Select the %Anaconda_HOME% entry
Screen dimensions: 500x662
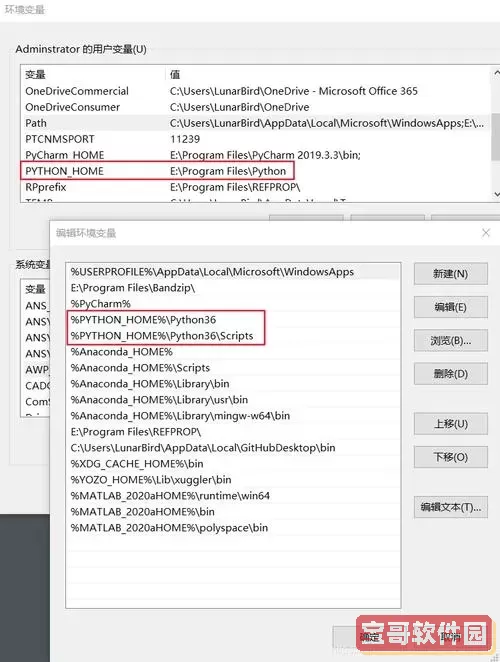[x=233, y=352]
